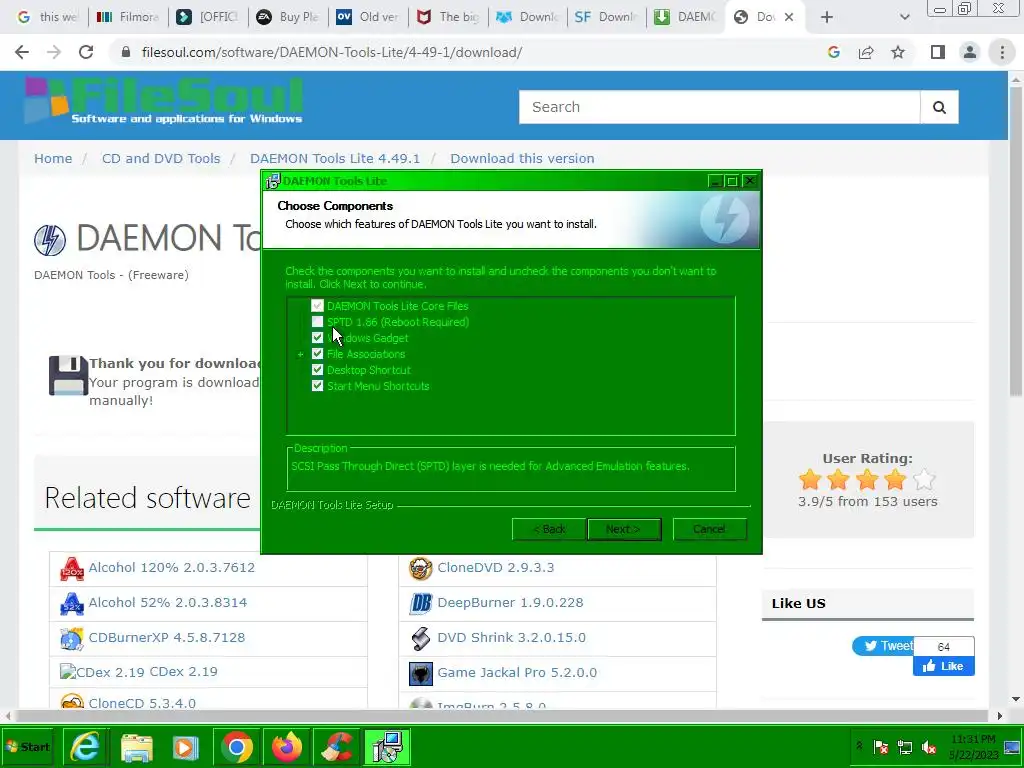Click the horizontal scrollbar right arrow
This screenshot has width=1024, height=768.
click(x=1000, y=716)
